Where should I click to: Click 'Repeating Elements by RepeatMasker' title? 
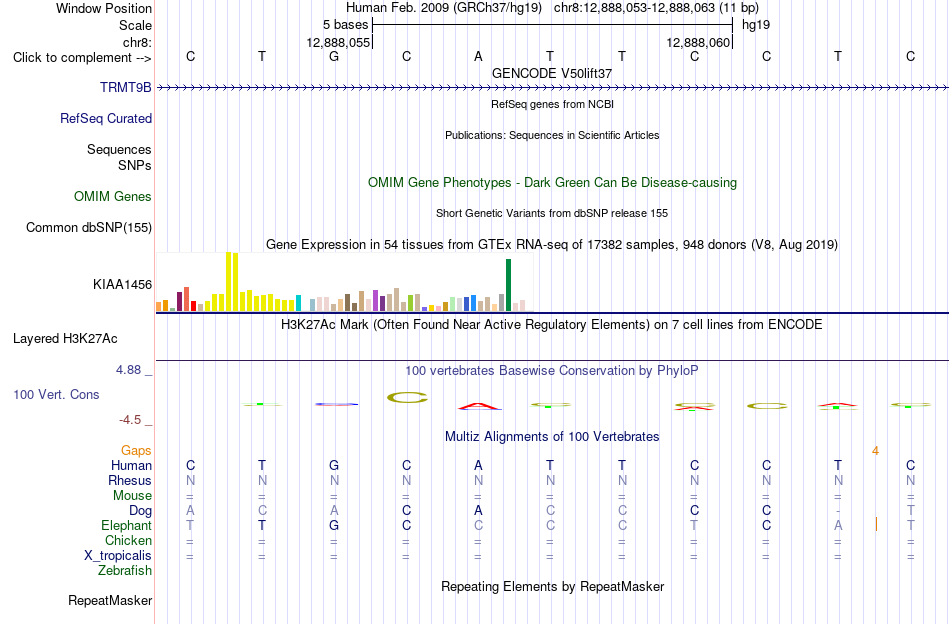pyautogui.click(x=552, y=586)
